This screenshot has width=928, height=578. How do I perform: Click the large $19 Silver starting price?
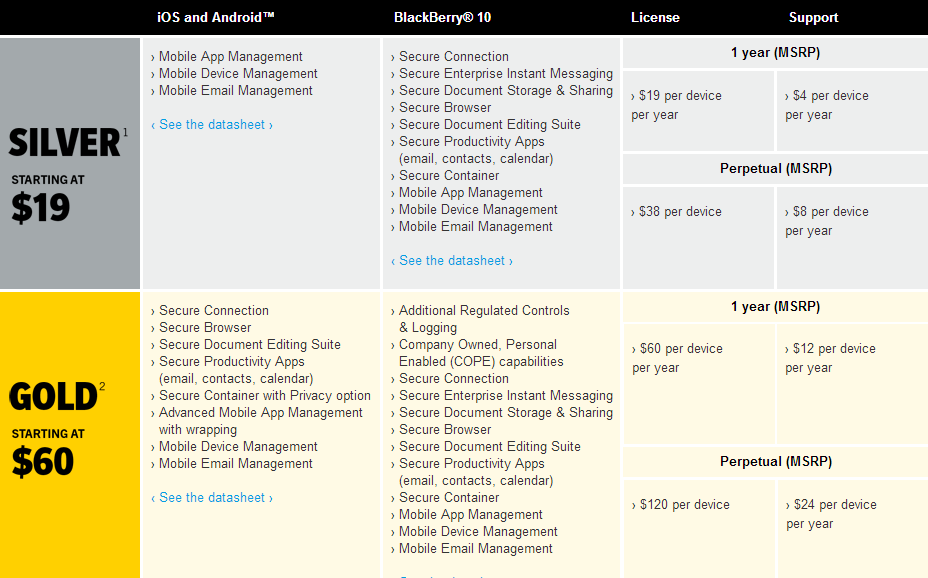[x=41, y=208]
